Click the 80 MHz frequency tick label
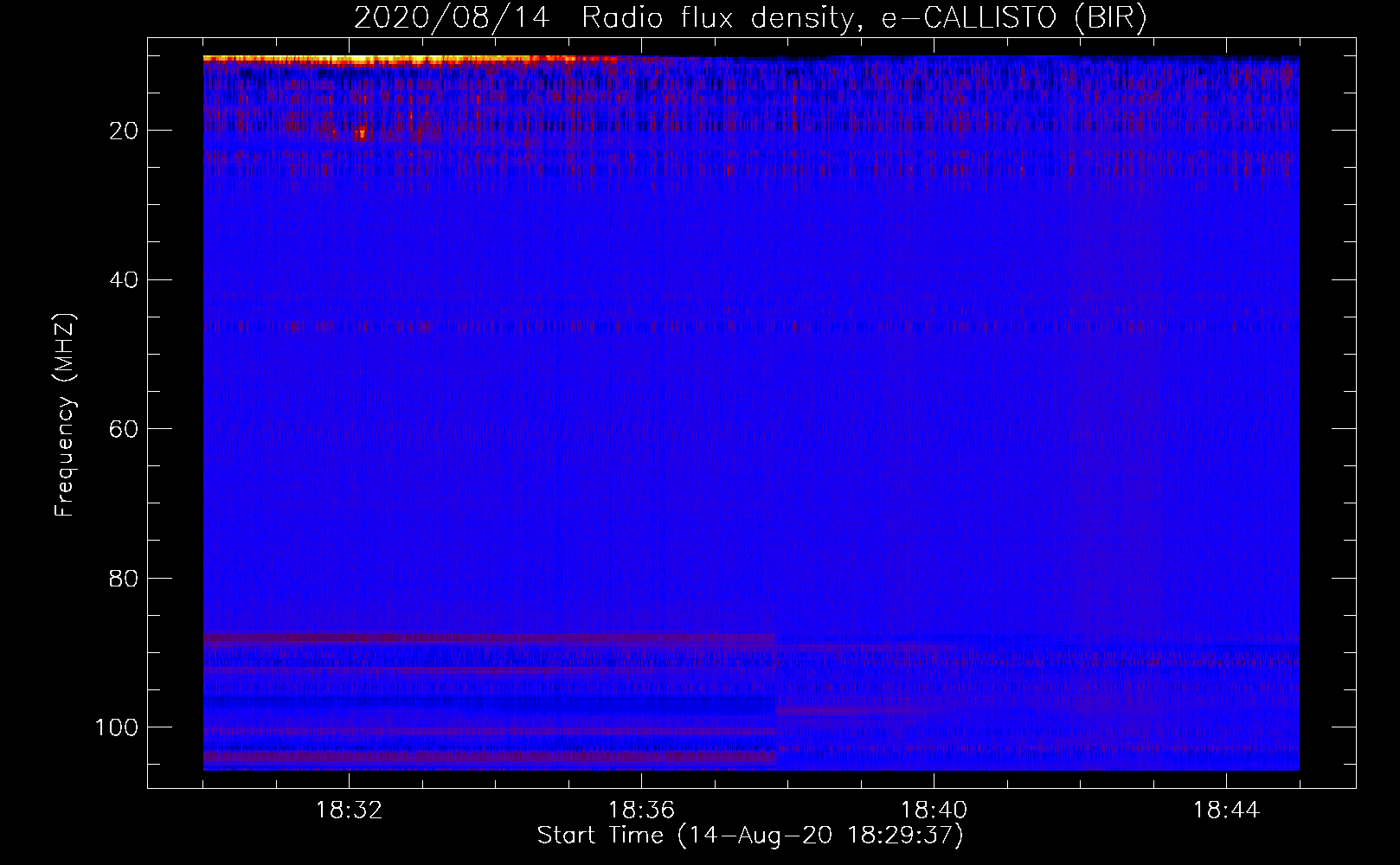The width and height of the screenshot is (1400, 865). coord(125,578)
